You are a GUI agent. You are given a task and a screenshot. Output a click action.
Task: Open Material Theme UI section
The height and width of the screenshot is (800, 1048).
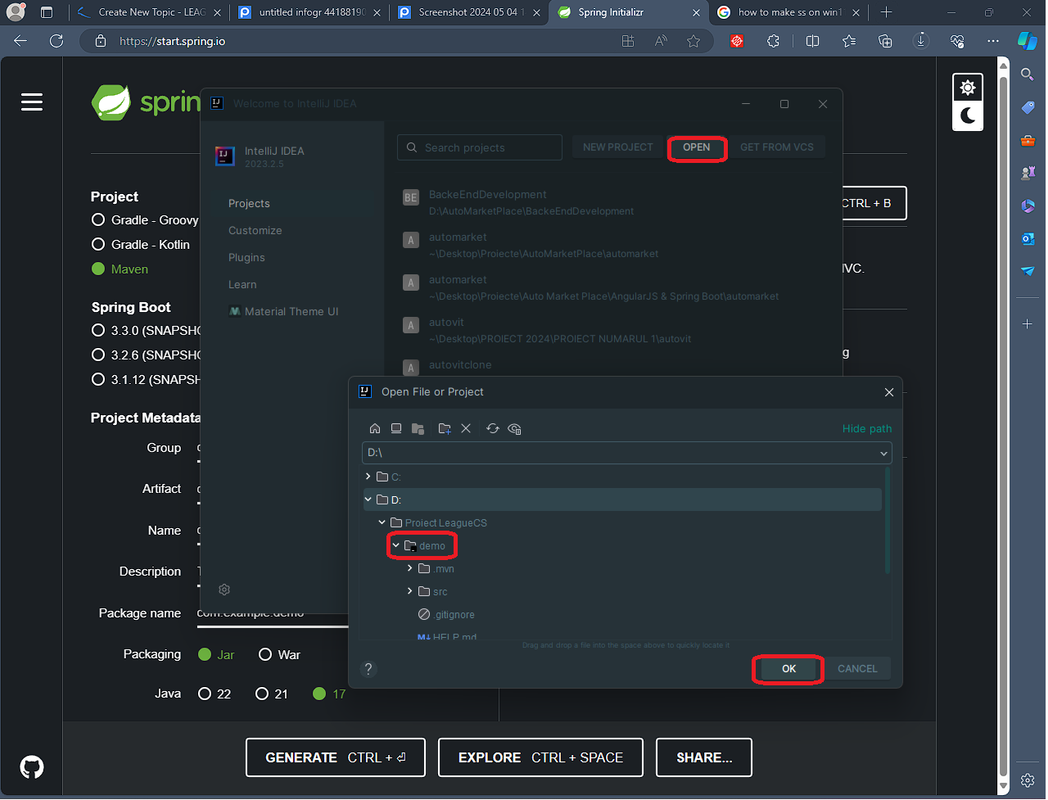click(x=284, y=311)
